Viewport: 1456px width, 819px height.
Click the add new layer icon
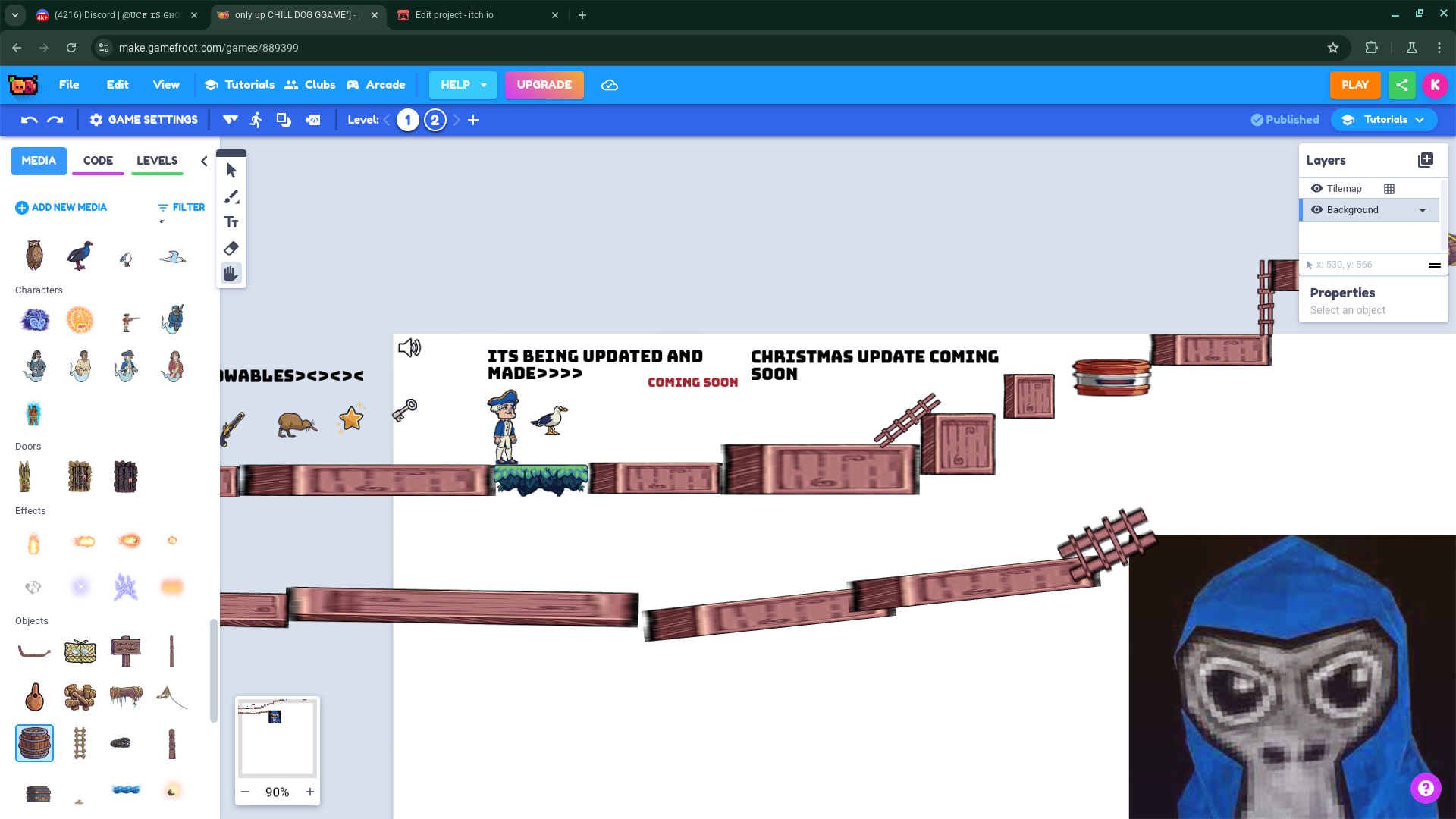1426,160
